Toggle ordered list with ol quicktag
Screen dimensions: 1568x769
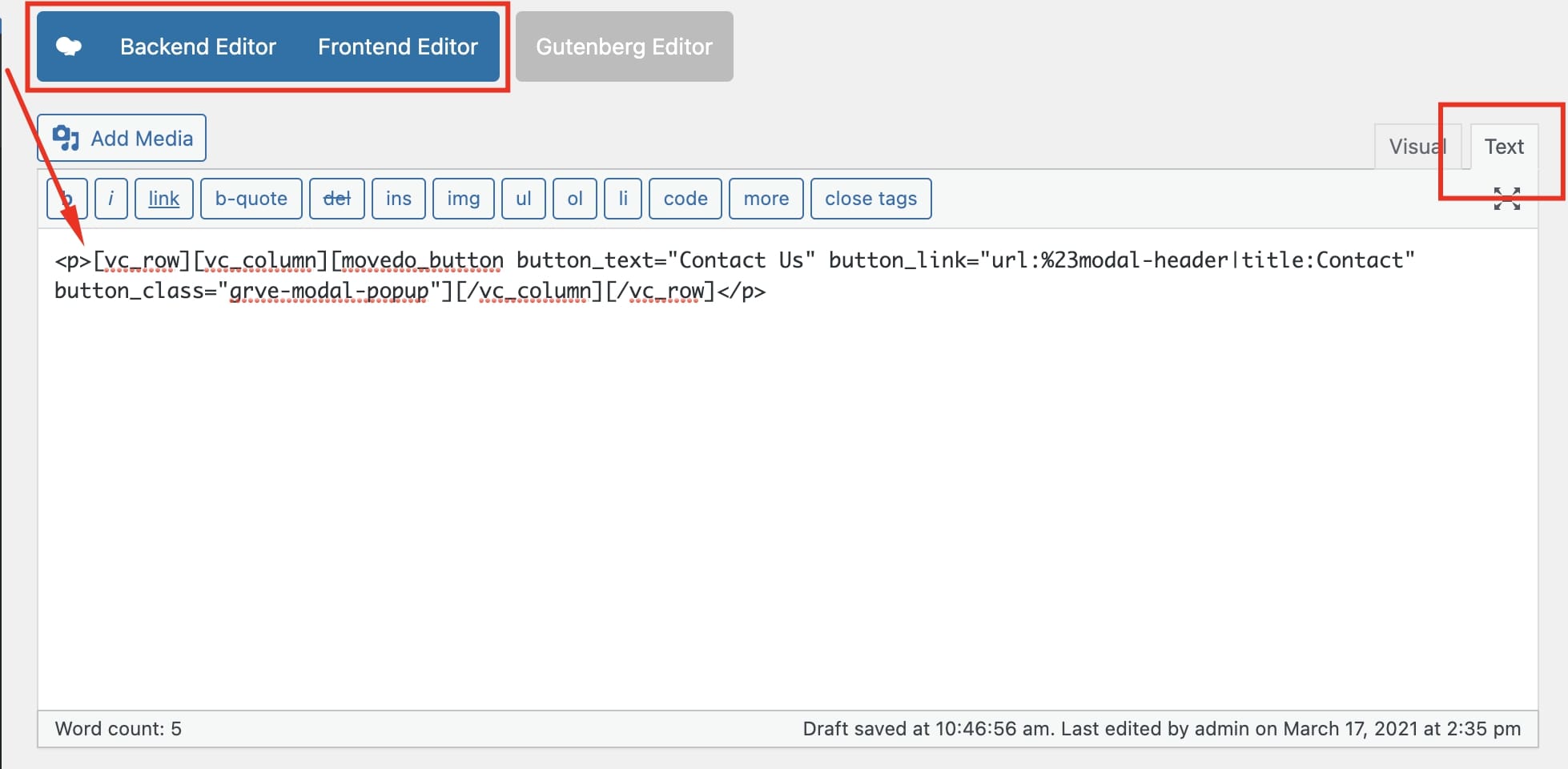coord(574,198)
